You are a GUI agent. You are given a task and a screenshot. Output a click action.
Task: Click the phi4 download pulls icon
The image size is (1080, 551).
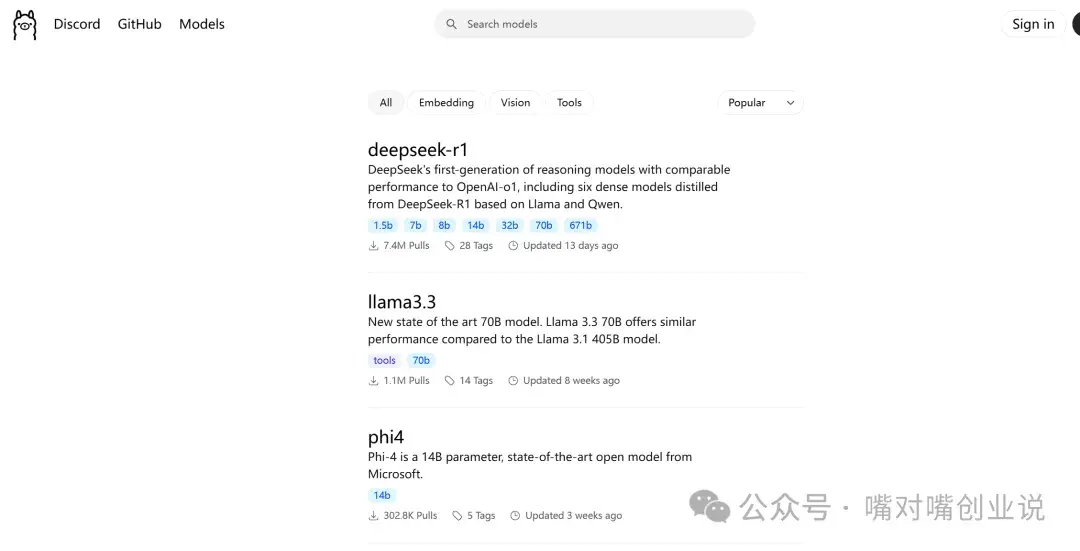click(x=373, y=516)
